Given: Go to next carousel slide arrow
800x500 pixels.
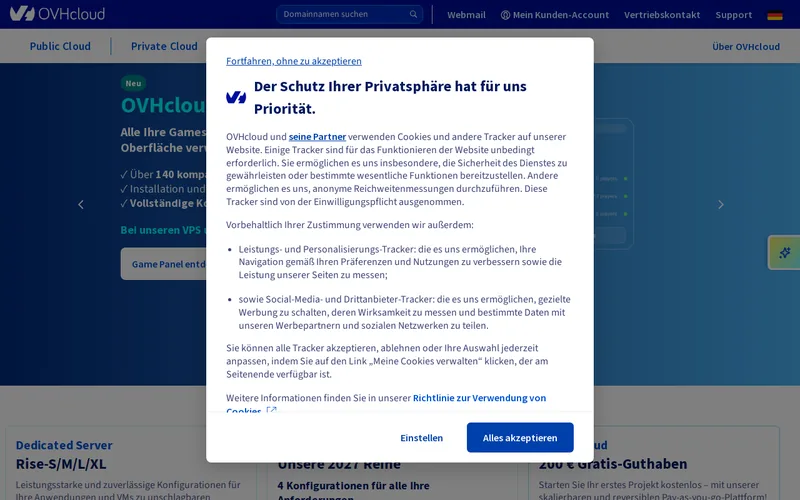Looking at the screenshot, I should pos(720,205).
